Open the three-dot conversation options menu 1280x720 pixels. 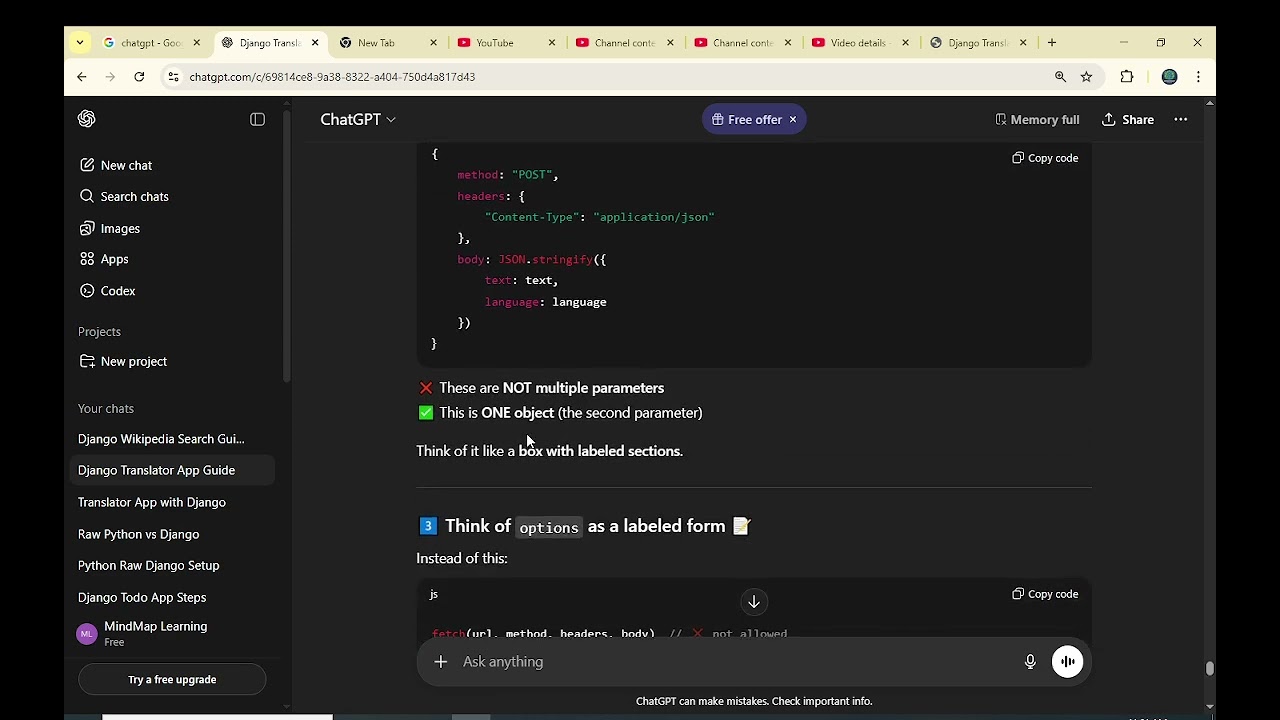[x=1181, y=119]
